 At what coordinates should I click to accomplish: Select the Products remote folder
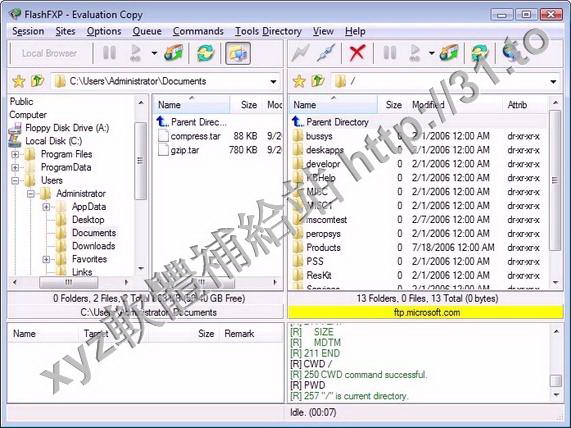(x=323, y=248)
